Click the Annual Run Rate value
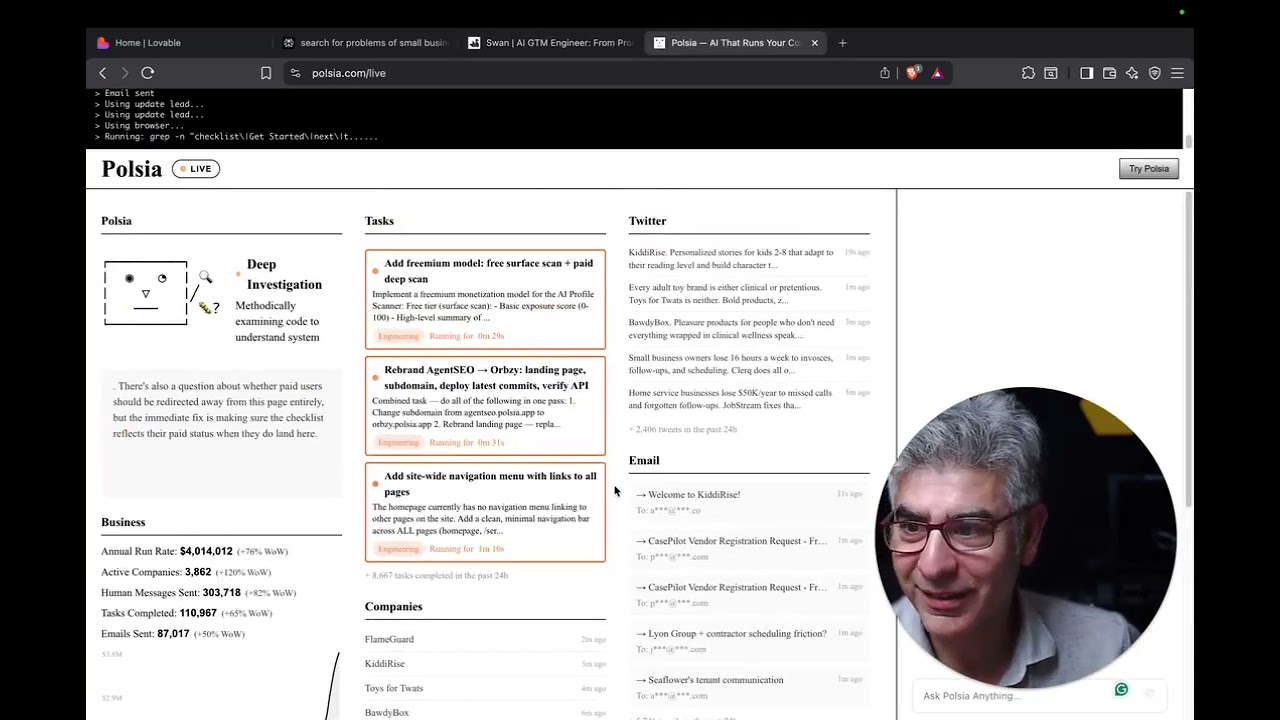The width and height of the screenshot is (1280, 720). 206,551
